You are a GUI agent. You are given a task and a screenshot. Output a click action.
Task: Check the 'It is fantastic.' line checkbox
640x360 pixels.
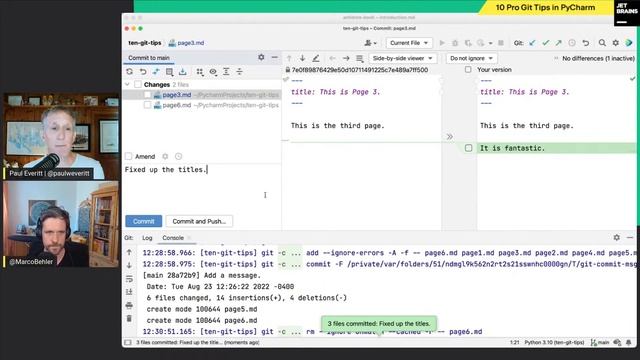point(469,148)
